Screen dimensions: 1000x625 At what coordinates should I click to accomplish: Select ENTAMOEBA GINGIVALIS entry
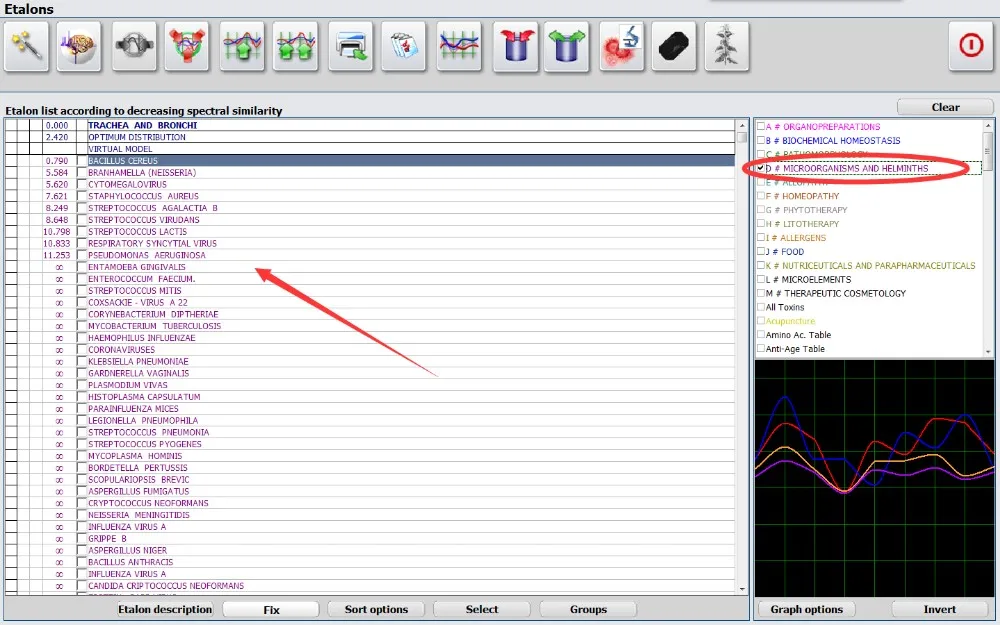[136, 267]
